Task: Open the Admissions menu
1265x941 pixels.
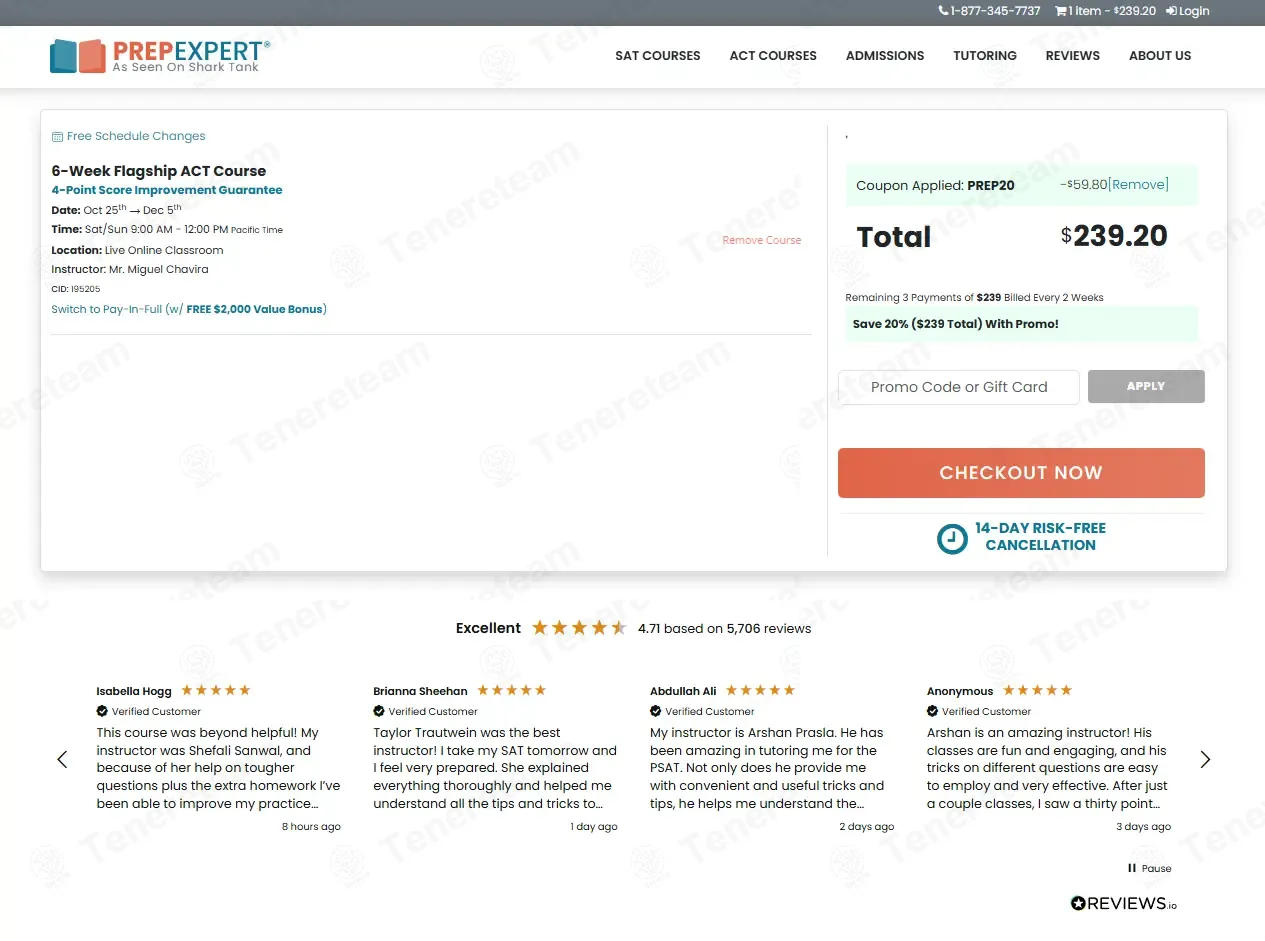Action: [884, 56]
